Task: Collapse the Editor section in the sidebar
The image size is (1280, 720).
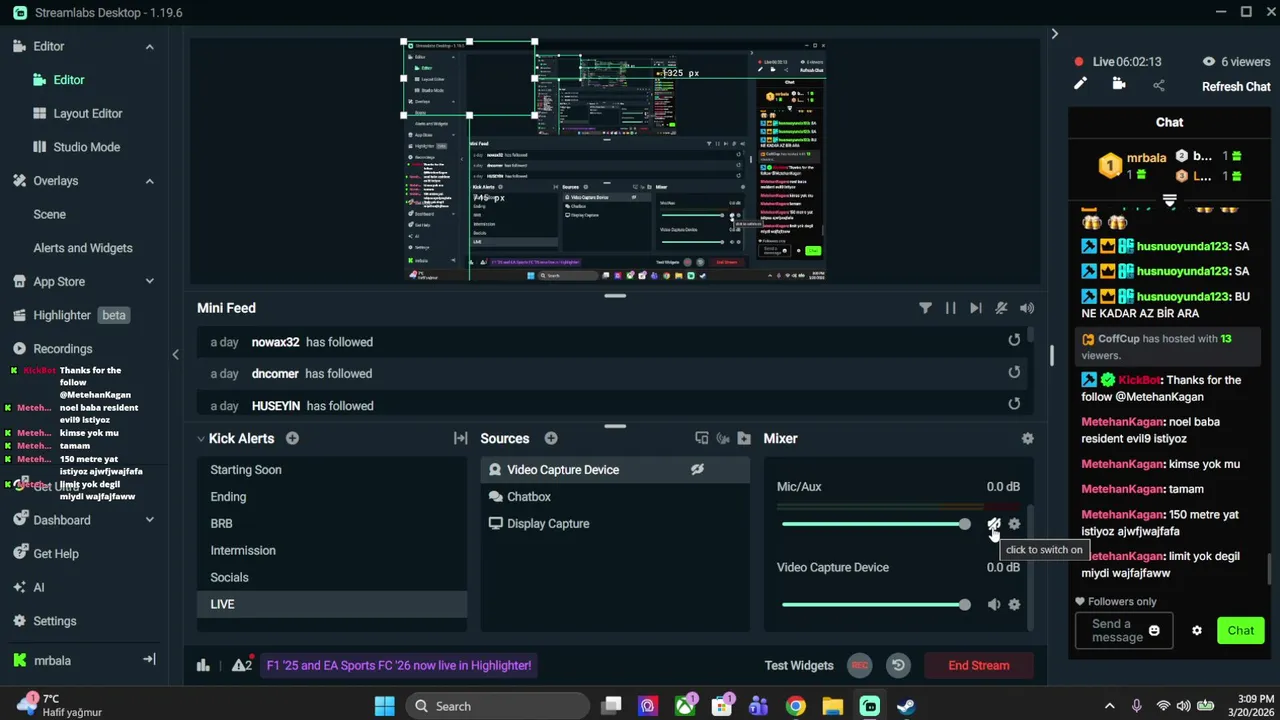Action: pos(150,46)
